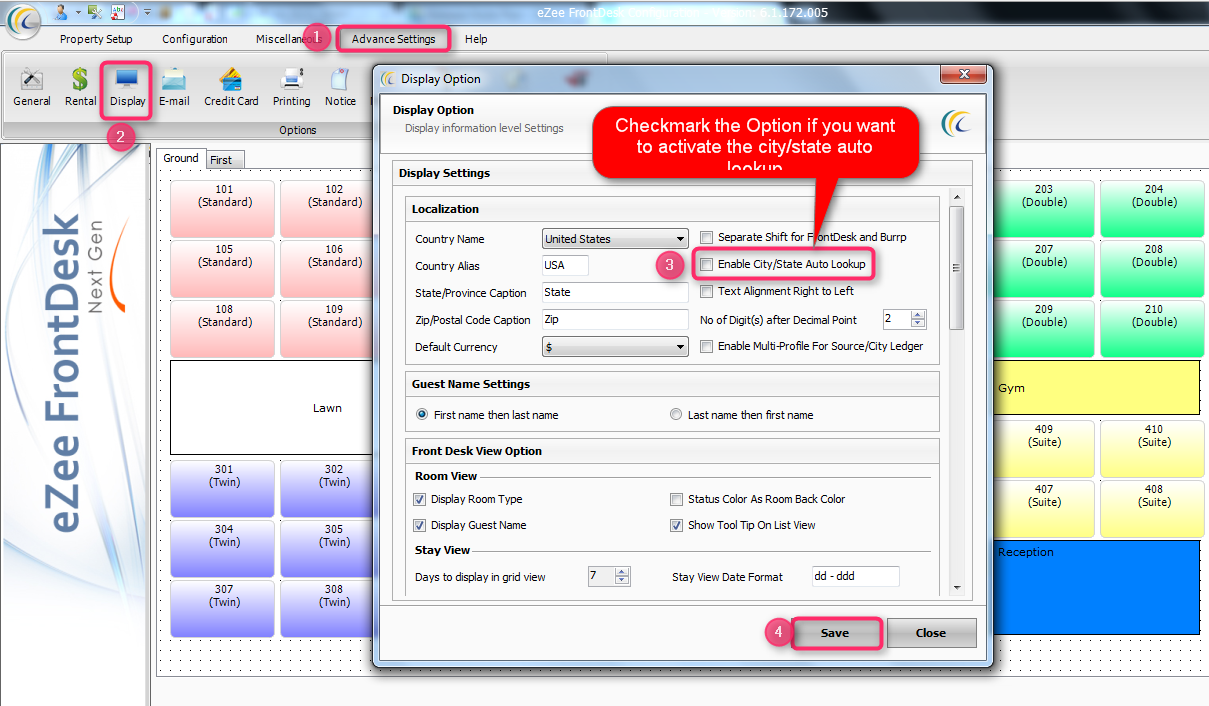This screenshot has height=706, width=1209.
Task: Uncheck Display Guest Name
Action: 420,525
